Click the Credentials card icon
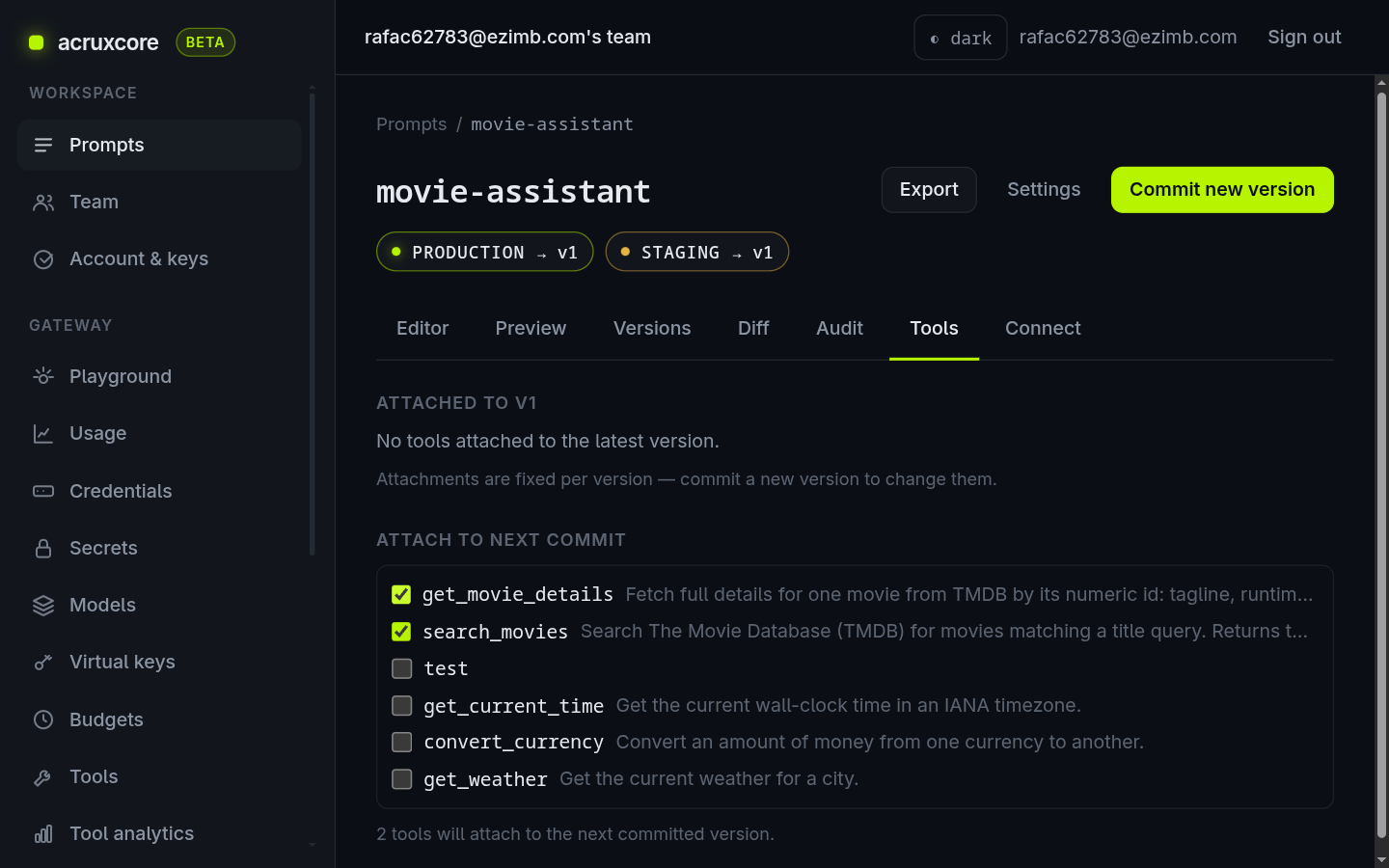This screenshot has width=1389, height=868. click(43, 491)
